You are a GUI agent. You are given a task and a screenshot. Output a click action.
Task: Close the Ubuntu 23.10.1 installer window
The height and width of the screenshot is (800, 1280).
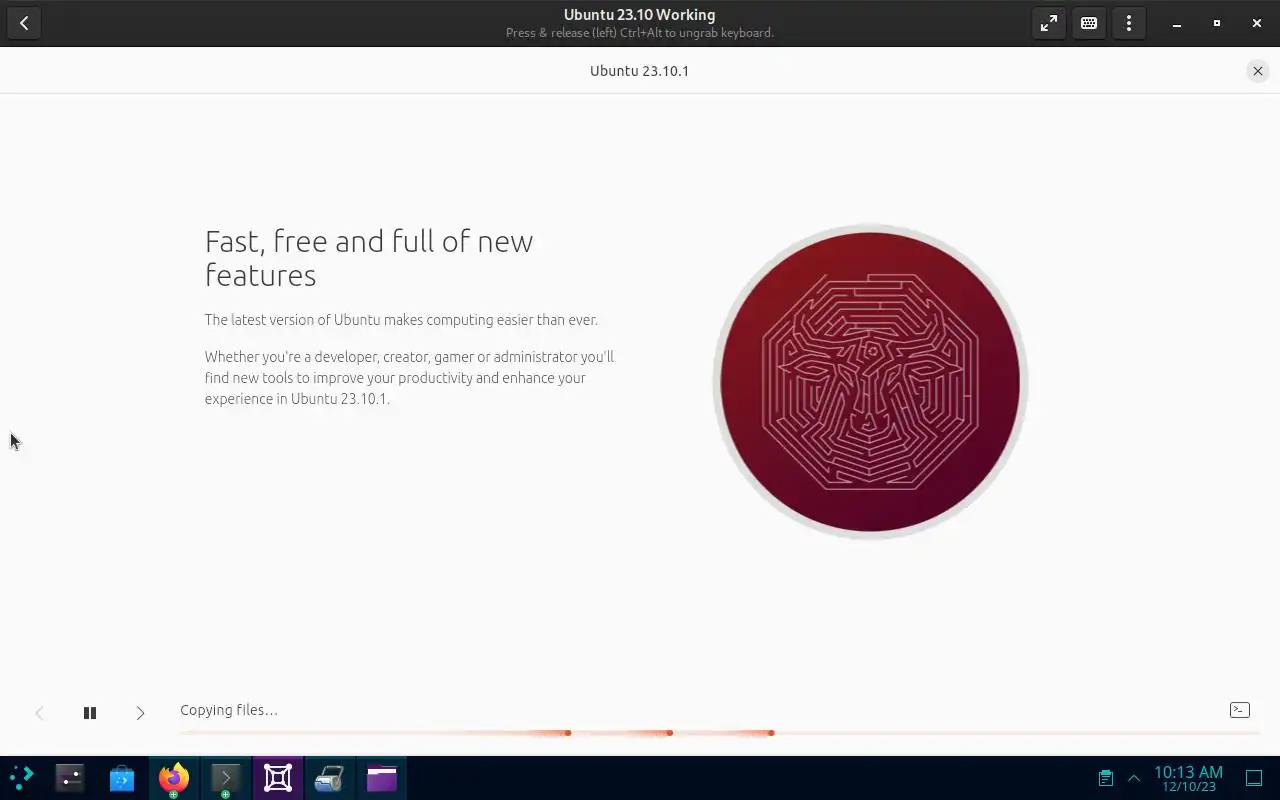(x=1258, y=71)
